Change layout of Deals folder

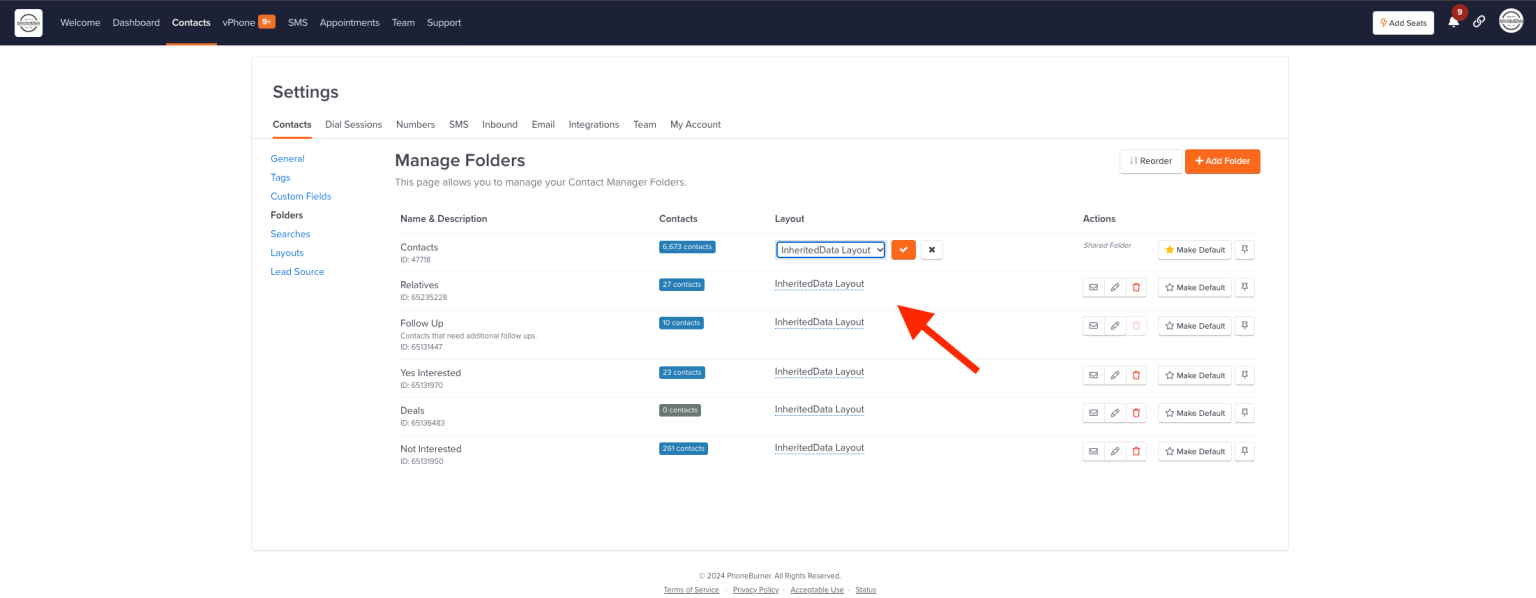(819, 410)
